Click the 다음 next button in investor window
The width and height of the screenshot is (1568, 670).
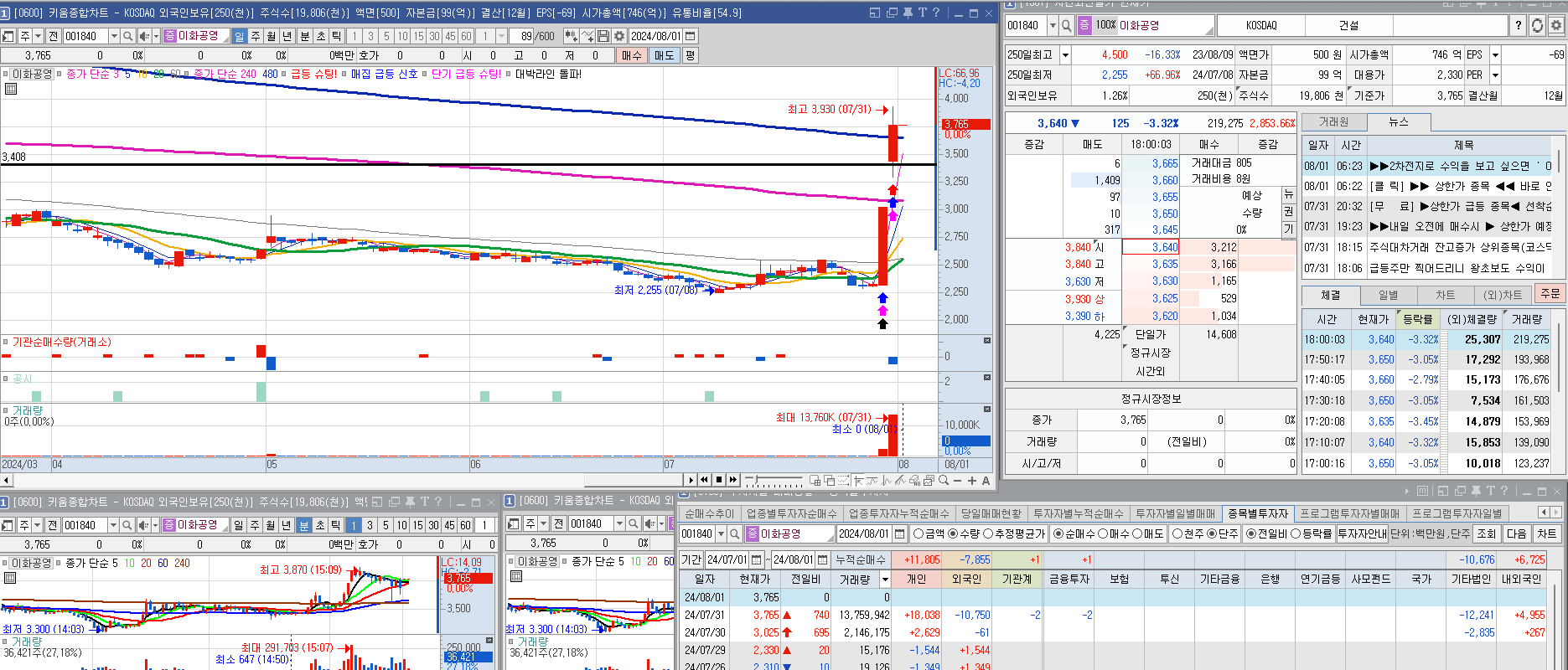(x=1516, y=533)
